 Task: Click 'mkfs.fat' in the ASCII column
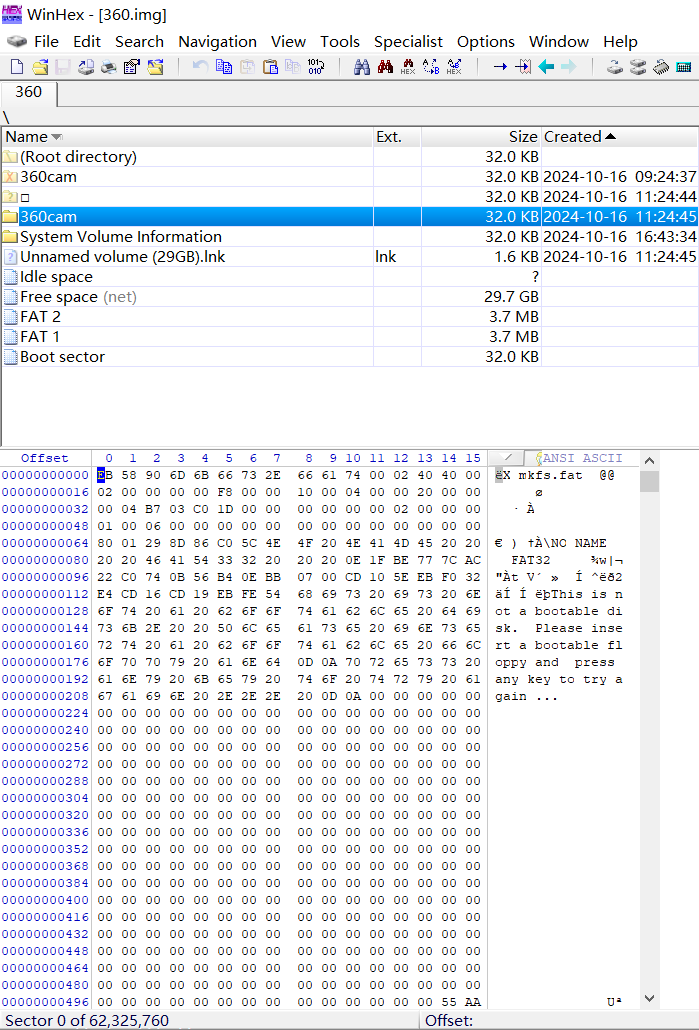coord(551,476)
